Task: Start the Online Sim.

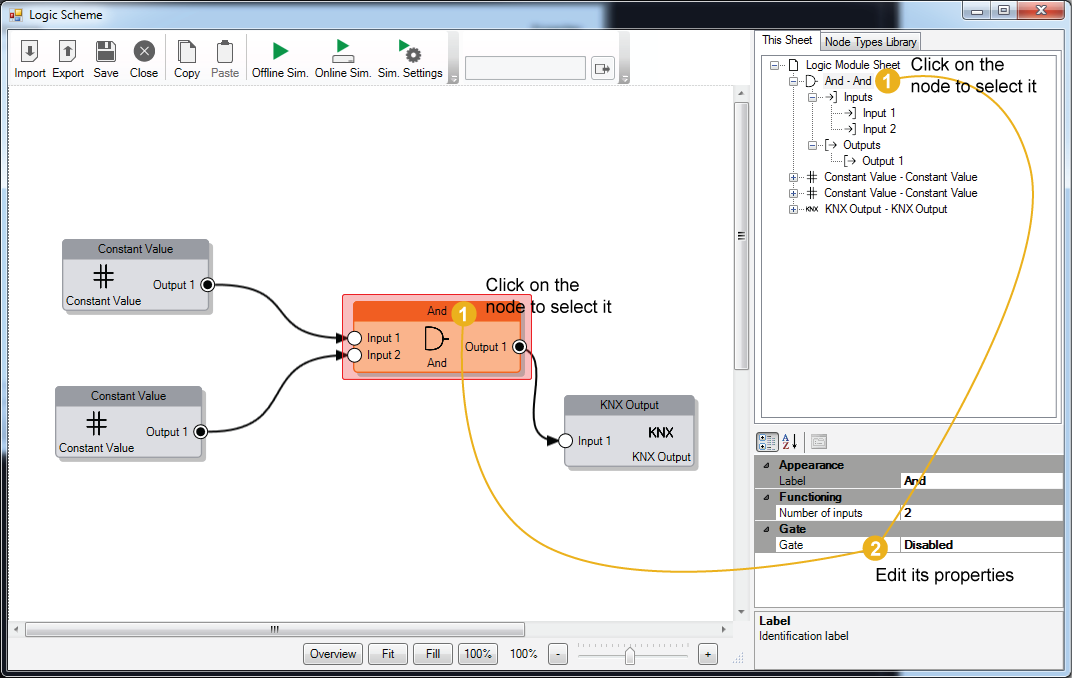Action: pyautogui.click(x=343, y=59)
